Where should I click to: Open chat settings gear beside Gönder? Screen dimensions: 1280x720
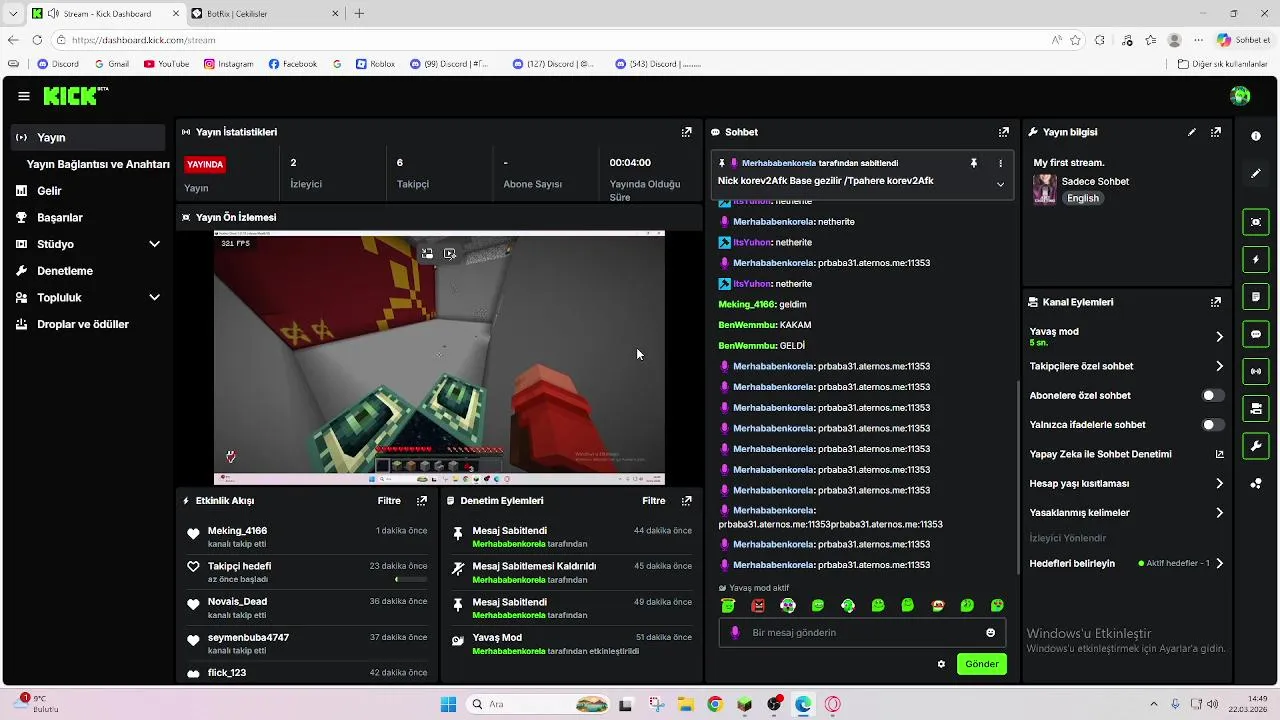pos(941,664)
